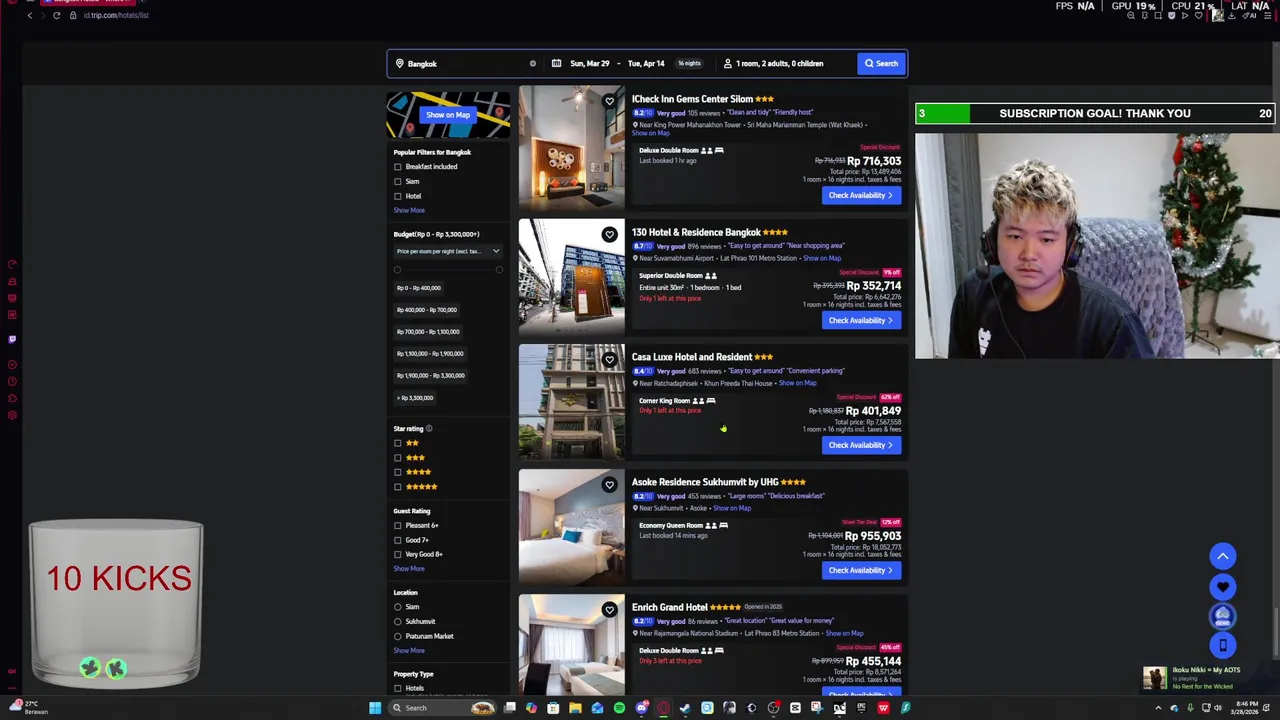Open Epic Games launcher from taskbar
Viewport: 1280px width, 720px height.
(x=861, y=708)
